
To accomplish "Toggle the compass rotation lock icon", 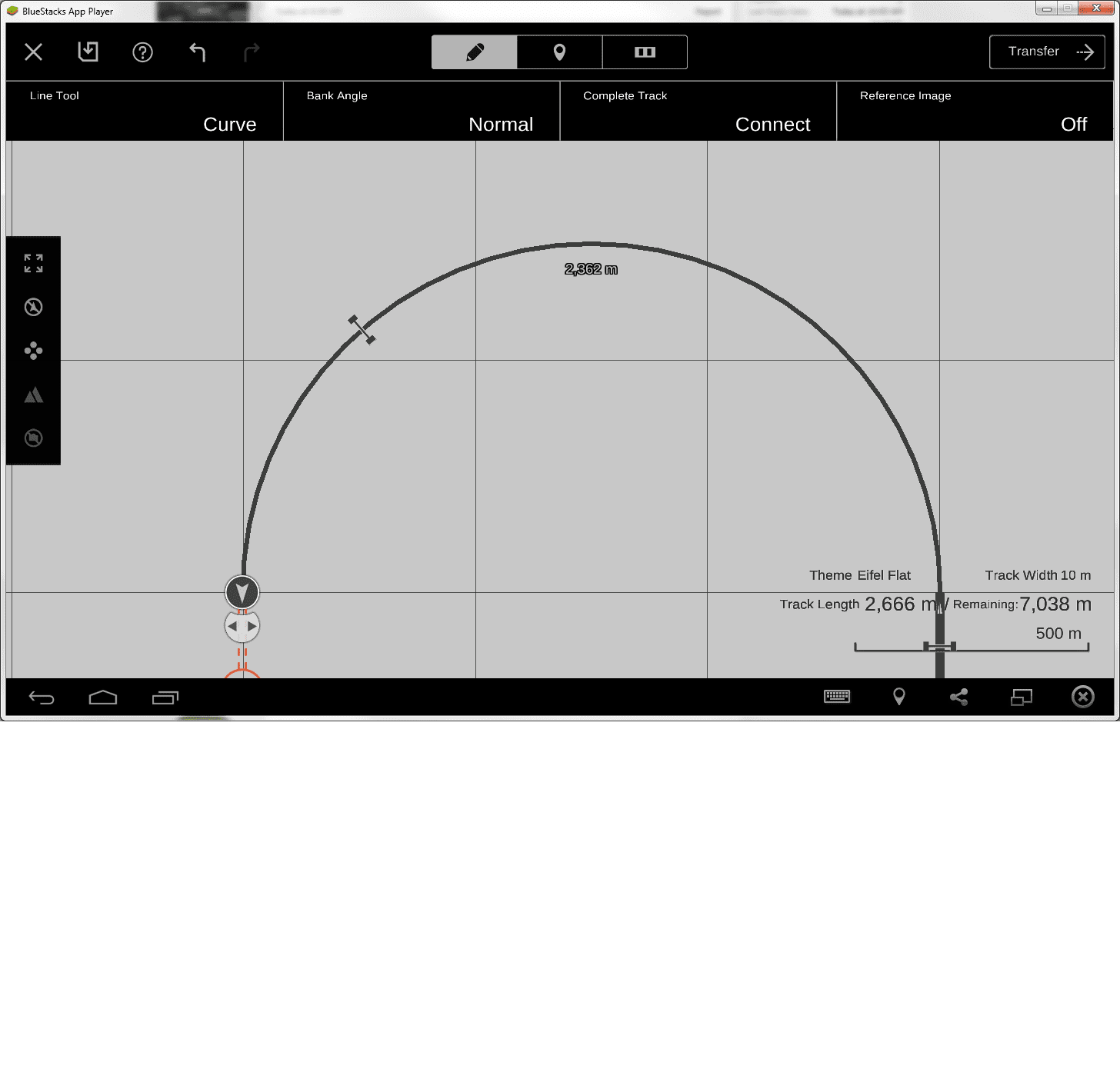I will [33, 308].
